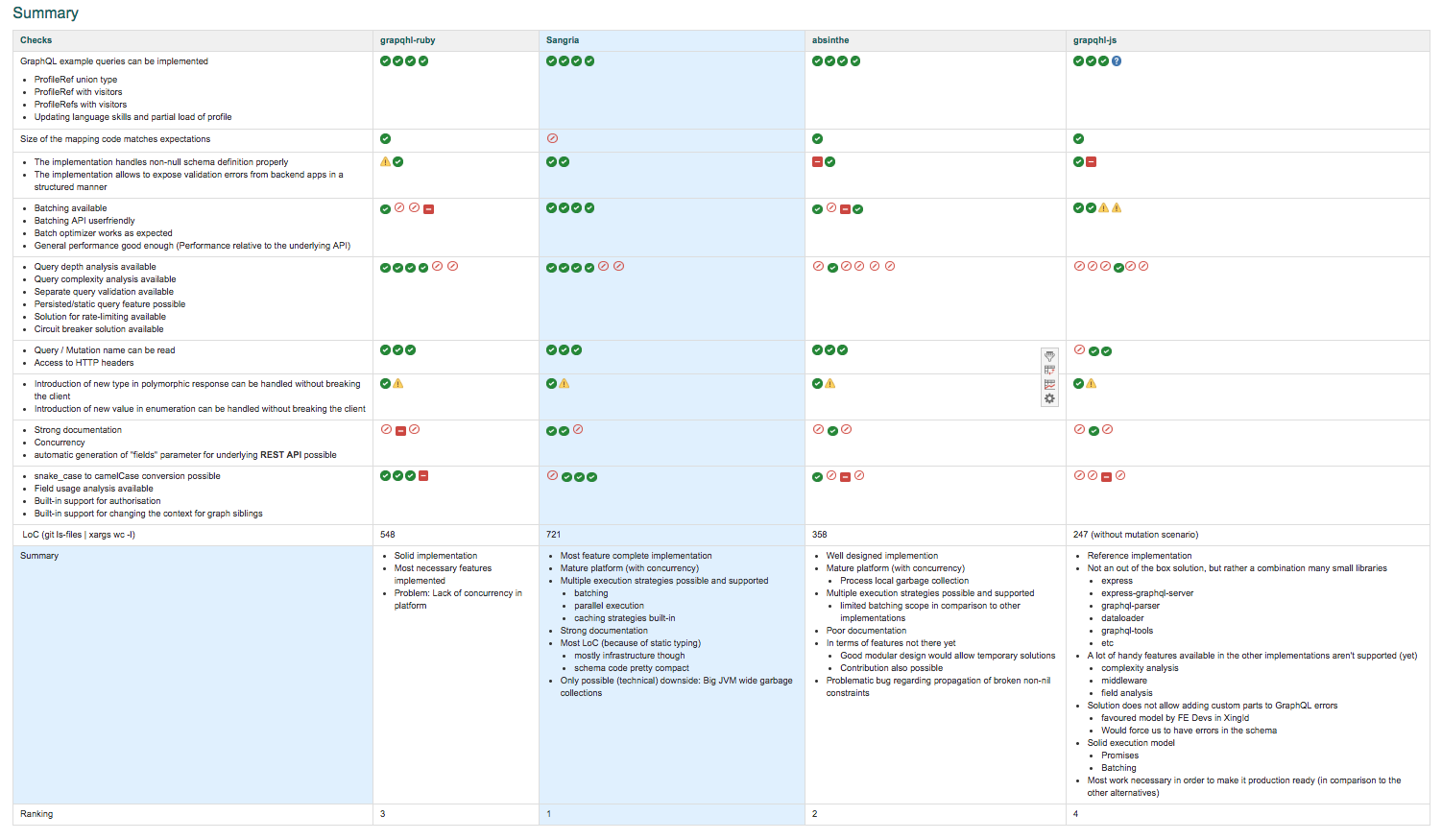The width and height of the screenshot is (1442, 840).
Task: Click absinthe's red minus in non-null schema row
Action: pyautogui.click(x=817, y=161)
